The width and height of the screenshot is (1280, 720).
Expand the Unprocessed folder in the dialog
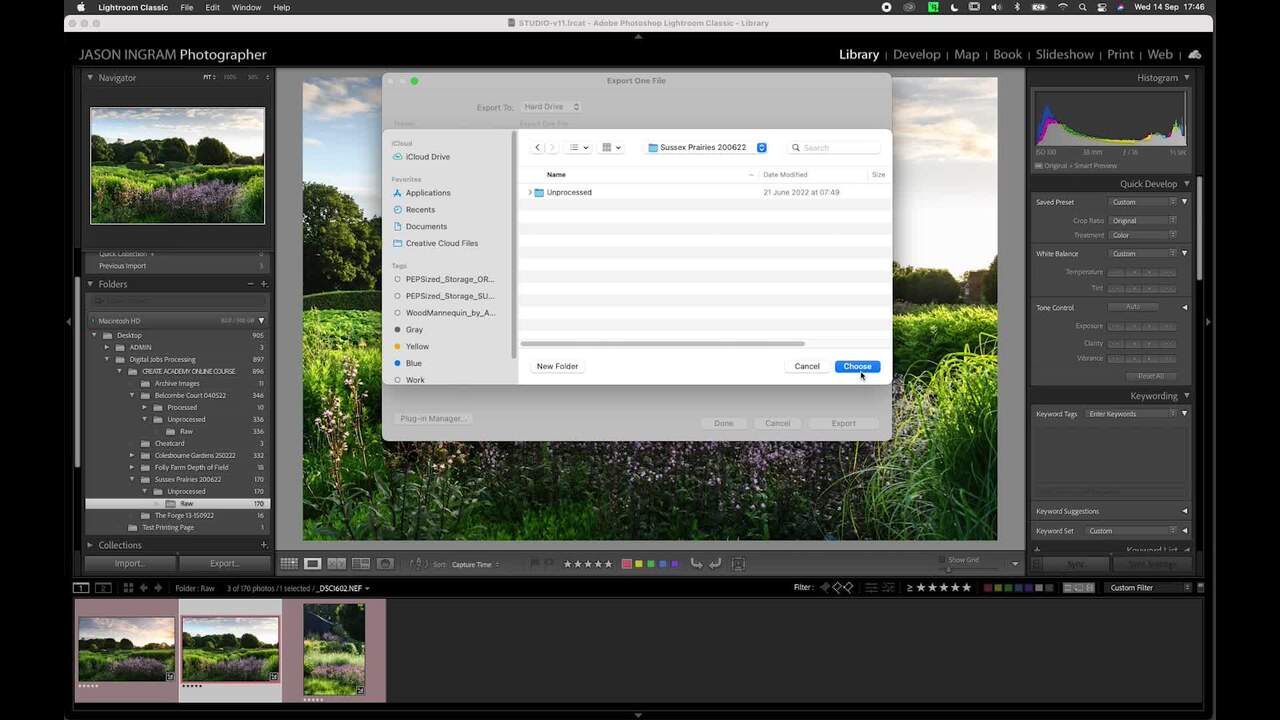[530, 192]
